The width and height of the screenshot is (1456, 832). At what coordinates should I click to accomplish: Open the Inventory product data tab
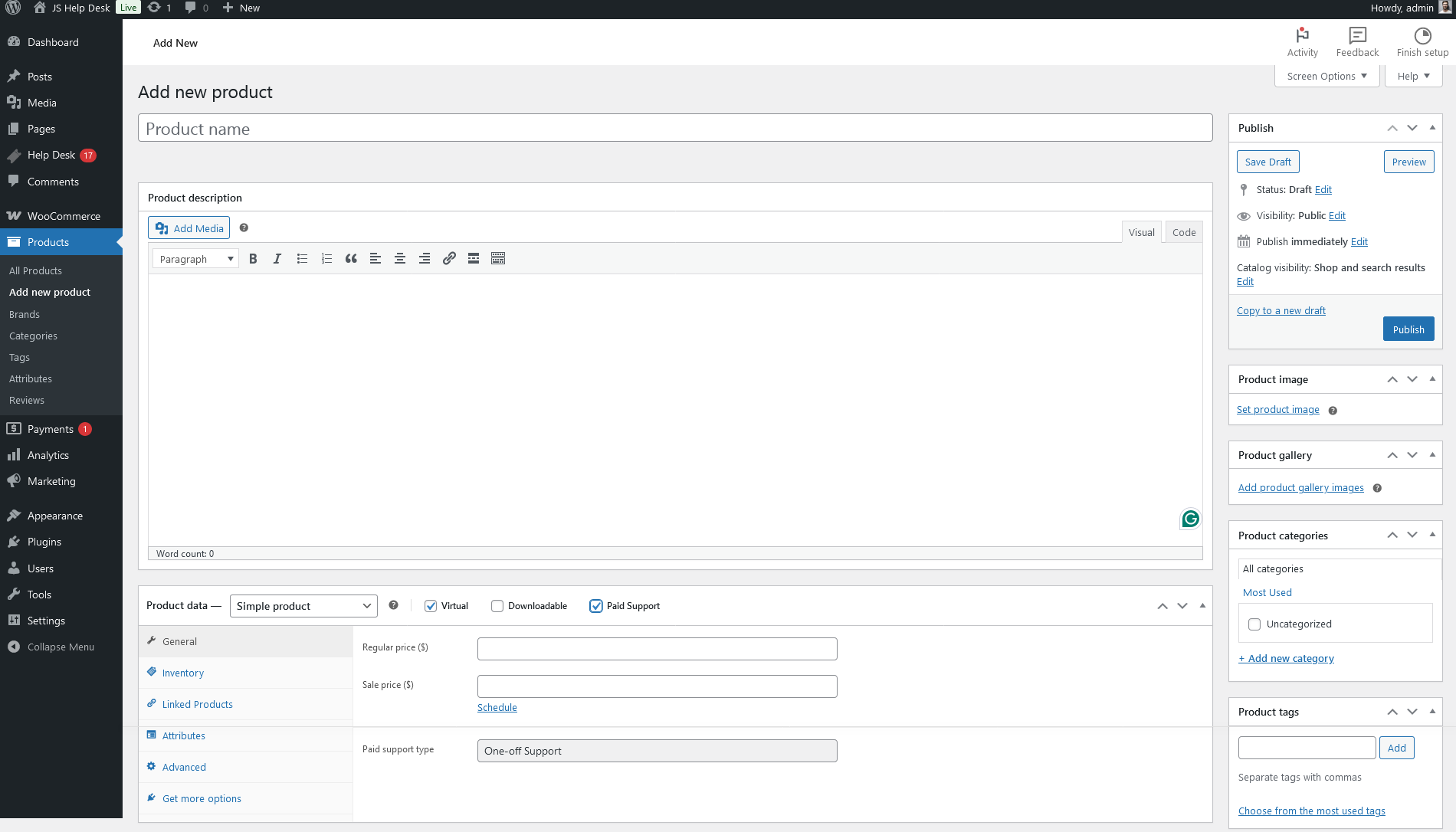(x=183, y=673)
